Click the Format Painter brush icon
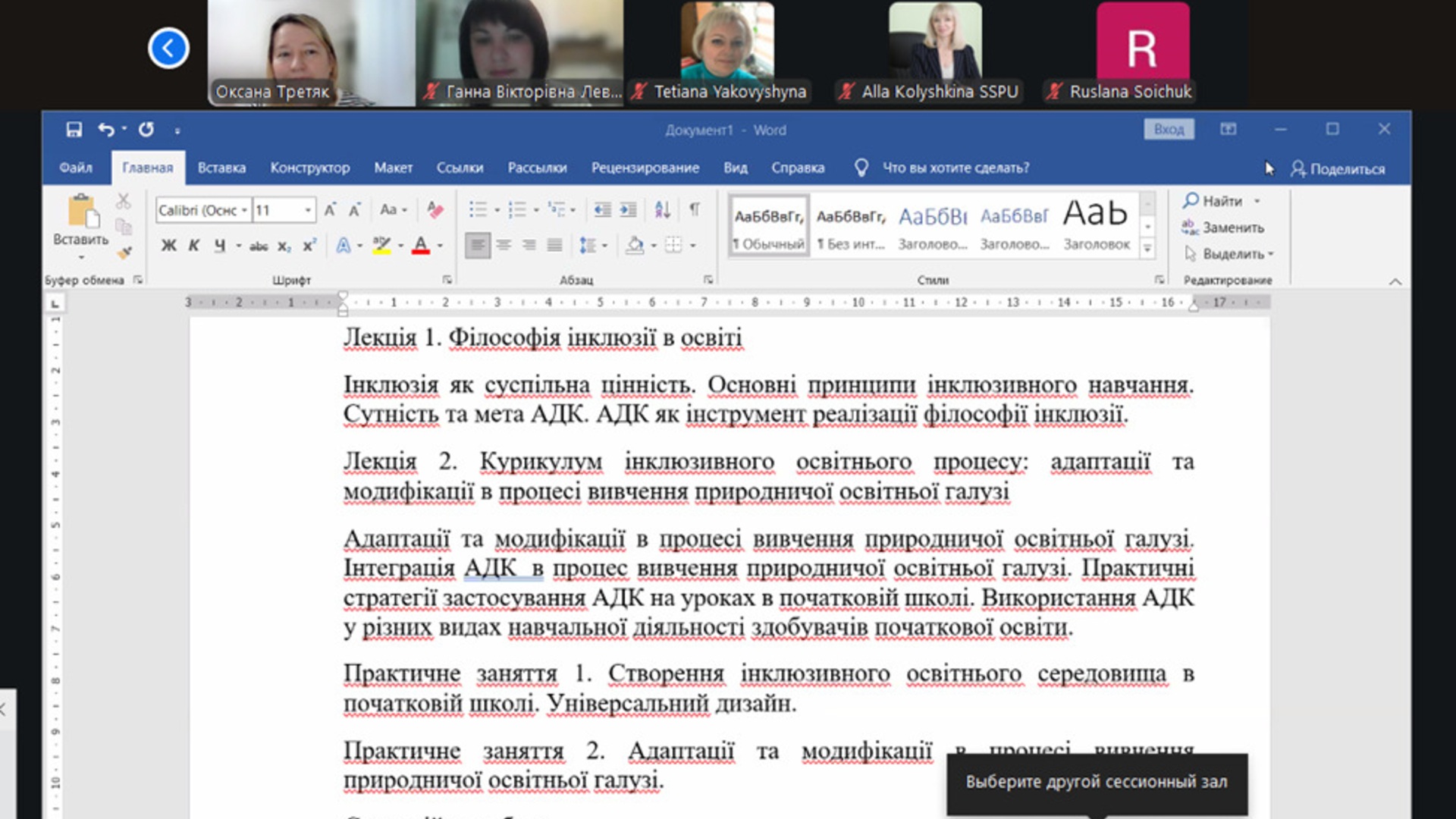The width and height of the screenshot is (1456, 819). click(x=125, y=253)
